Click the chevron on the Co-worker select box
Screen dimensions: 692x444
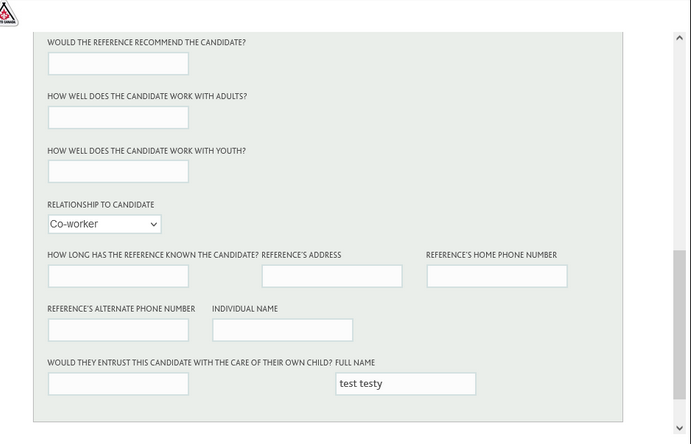(x=154, y=224)
